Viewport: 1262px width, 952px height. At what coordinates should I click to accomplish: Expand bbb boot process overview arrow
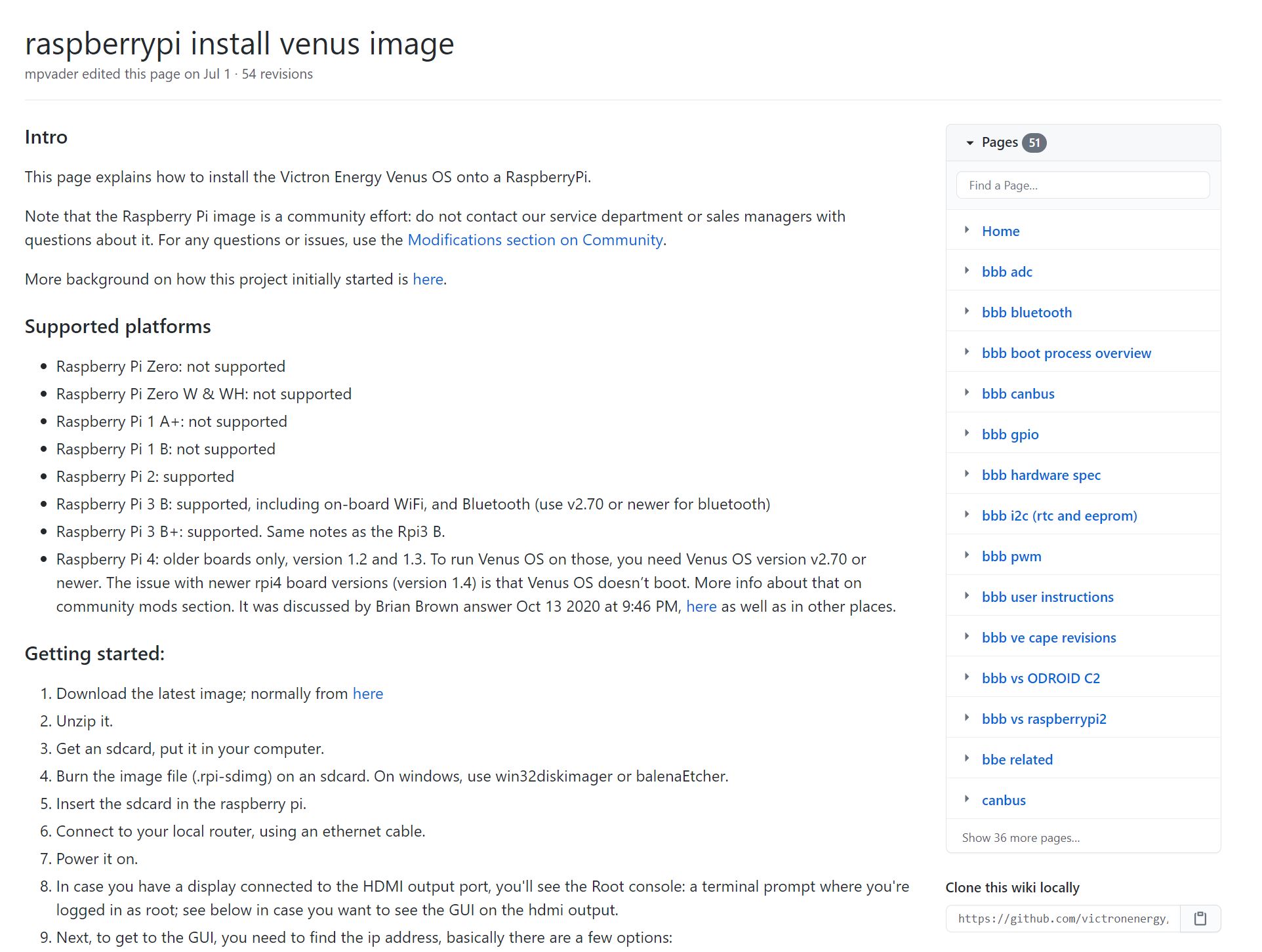[967, 352]
